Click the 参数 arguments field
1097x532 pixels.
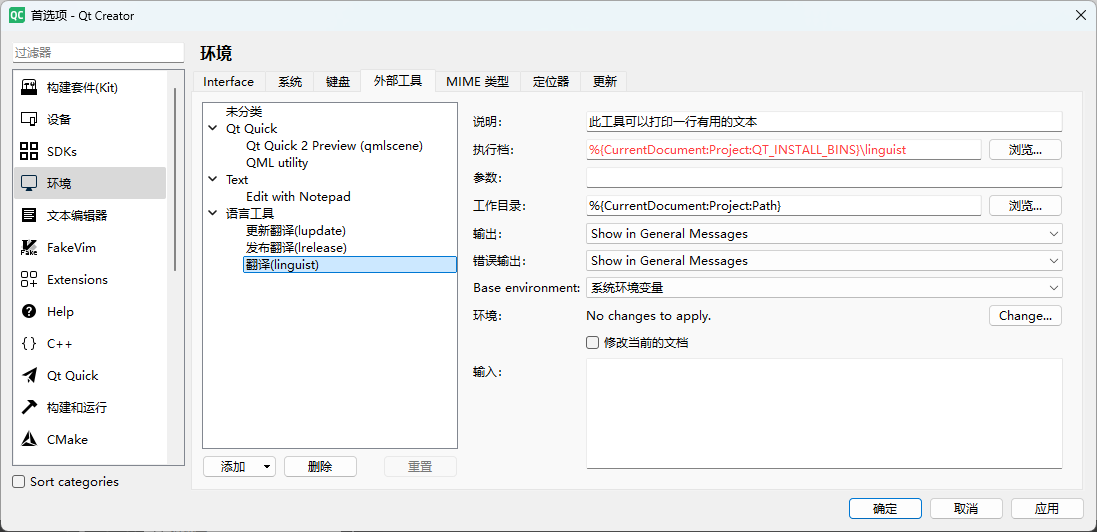(x=824, y=178)
